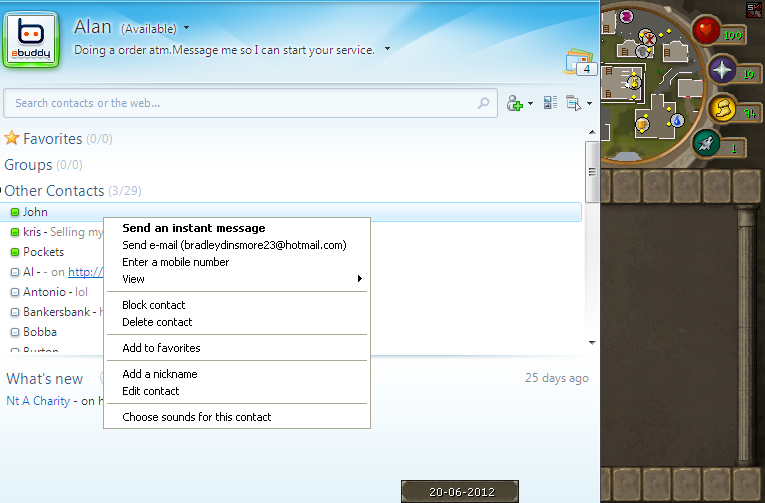Click the Favorites star icon
Image resolution: width=765 pixels, height=503 pixels.
[12, 138]
